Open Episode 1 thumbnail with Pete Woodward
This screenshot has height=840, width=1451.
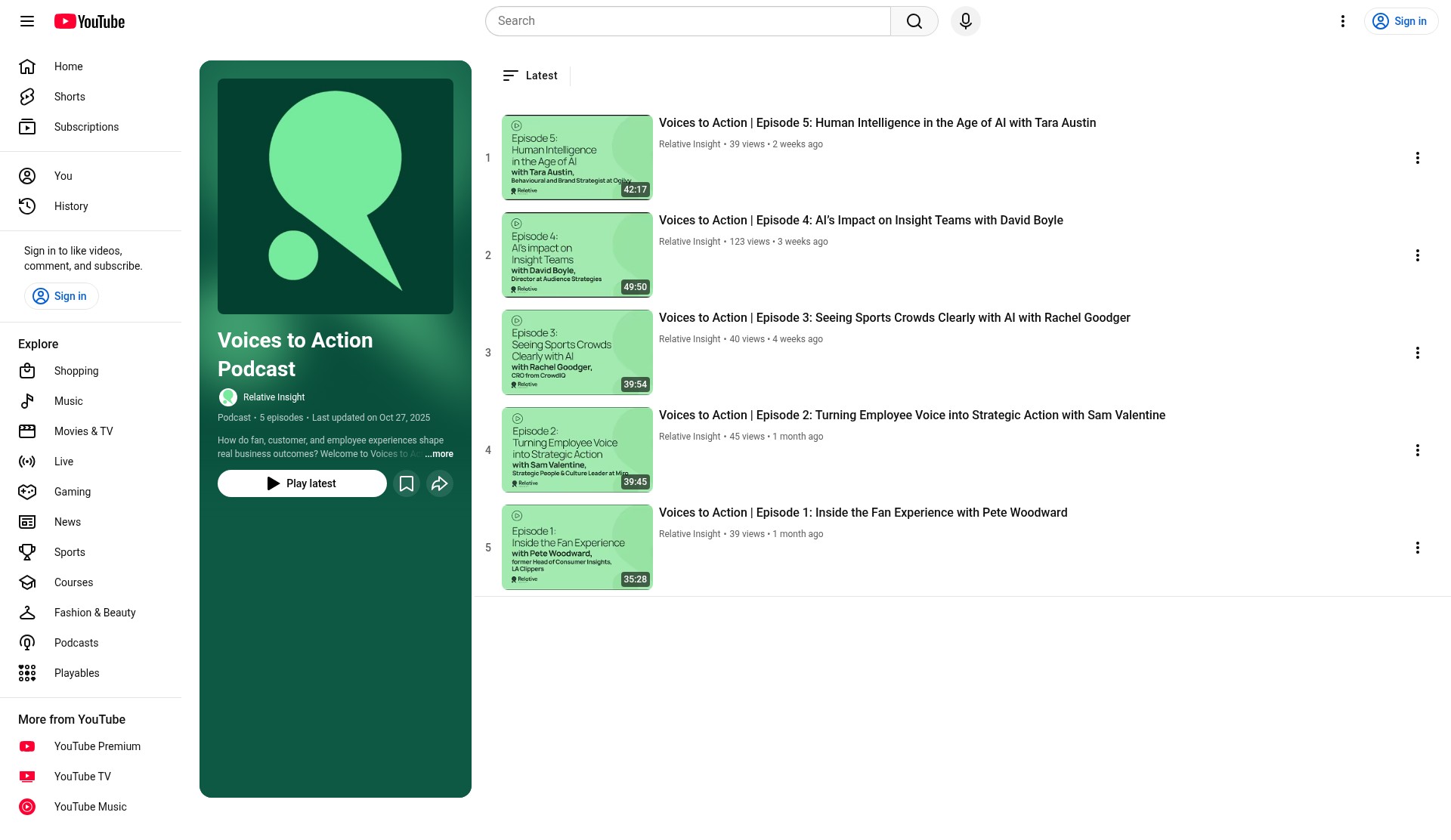577,547
